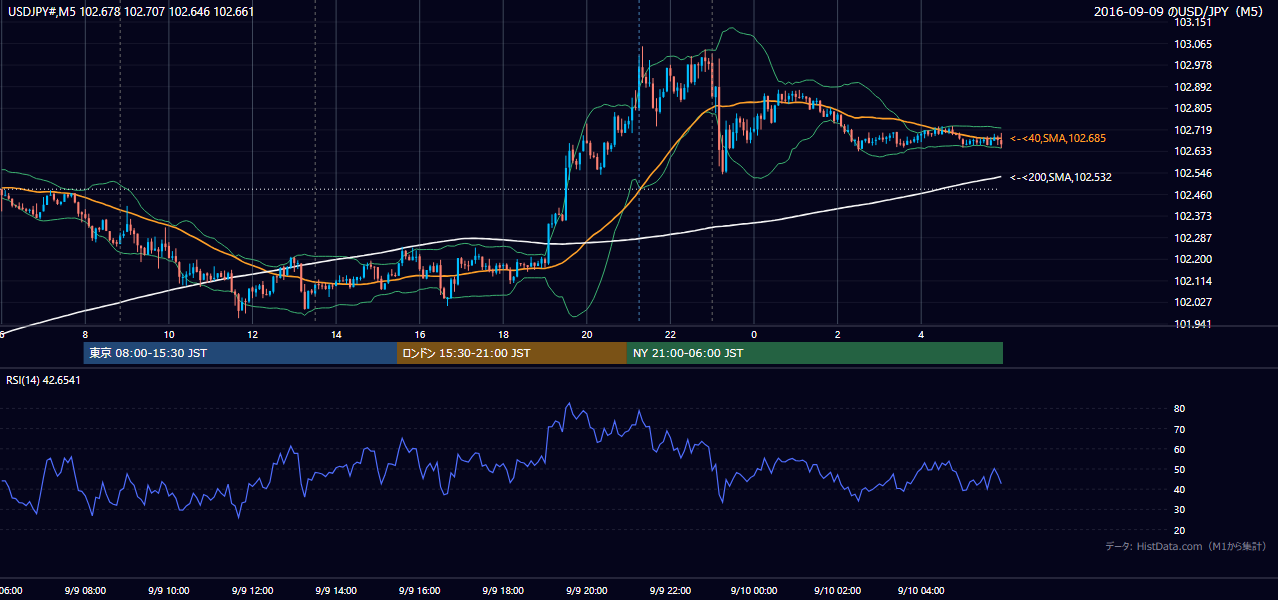The width and height of the screenshot is (1278, 600).
Task: Click hour tick 20 under price chart
Action: (x=587, y=335)
